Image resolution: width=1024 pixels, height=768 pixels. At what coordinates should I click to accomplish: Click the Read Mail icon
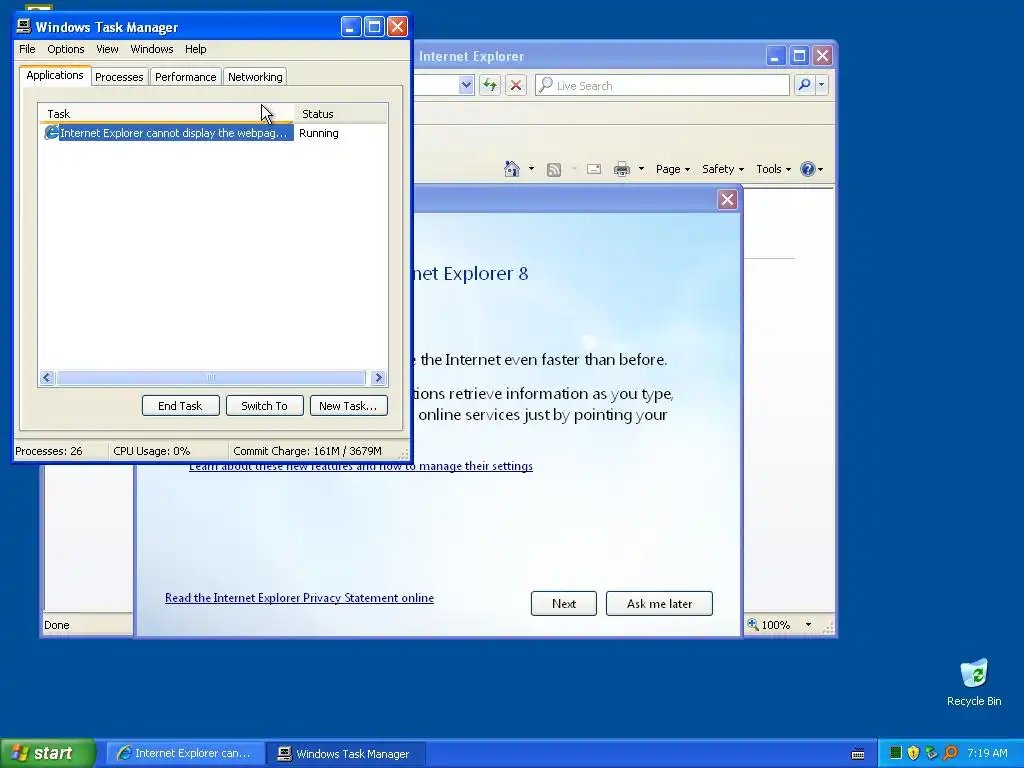point(594,169)
